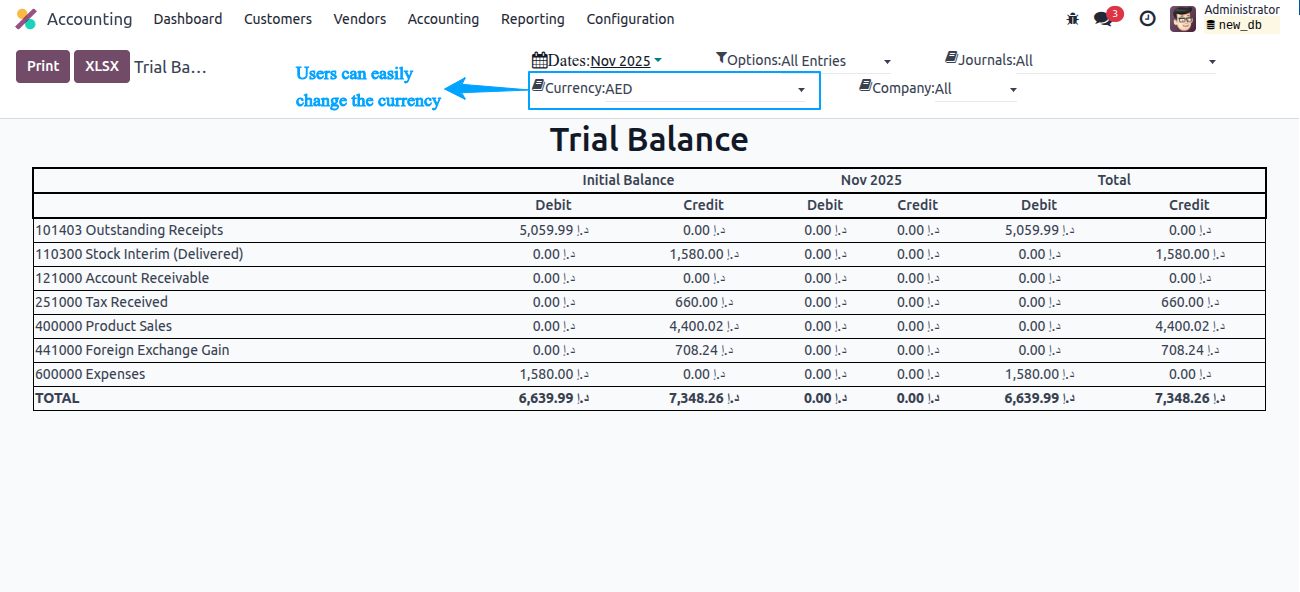This screenshot has height=592, width=1300.
Task: Open the activities clock icon
Action: click(1148, 18)
